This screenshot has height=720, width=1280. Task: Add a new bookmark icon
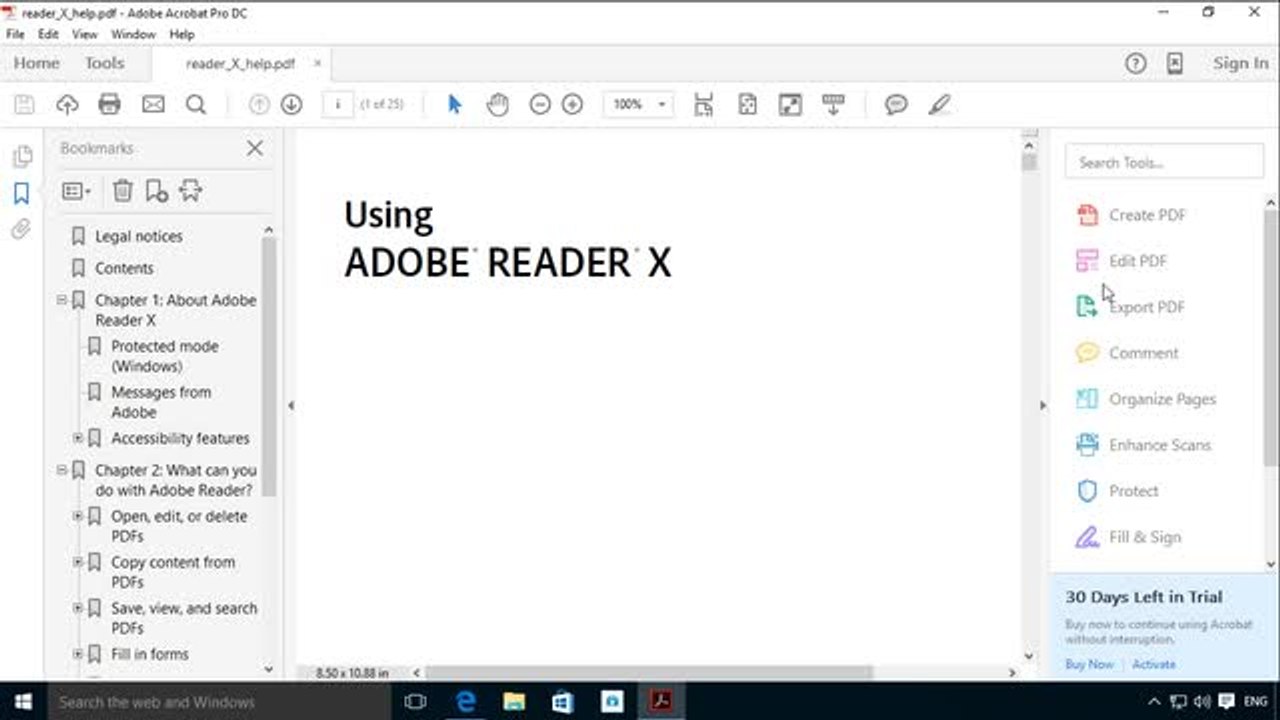pos(156,190)
